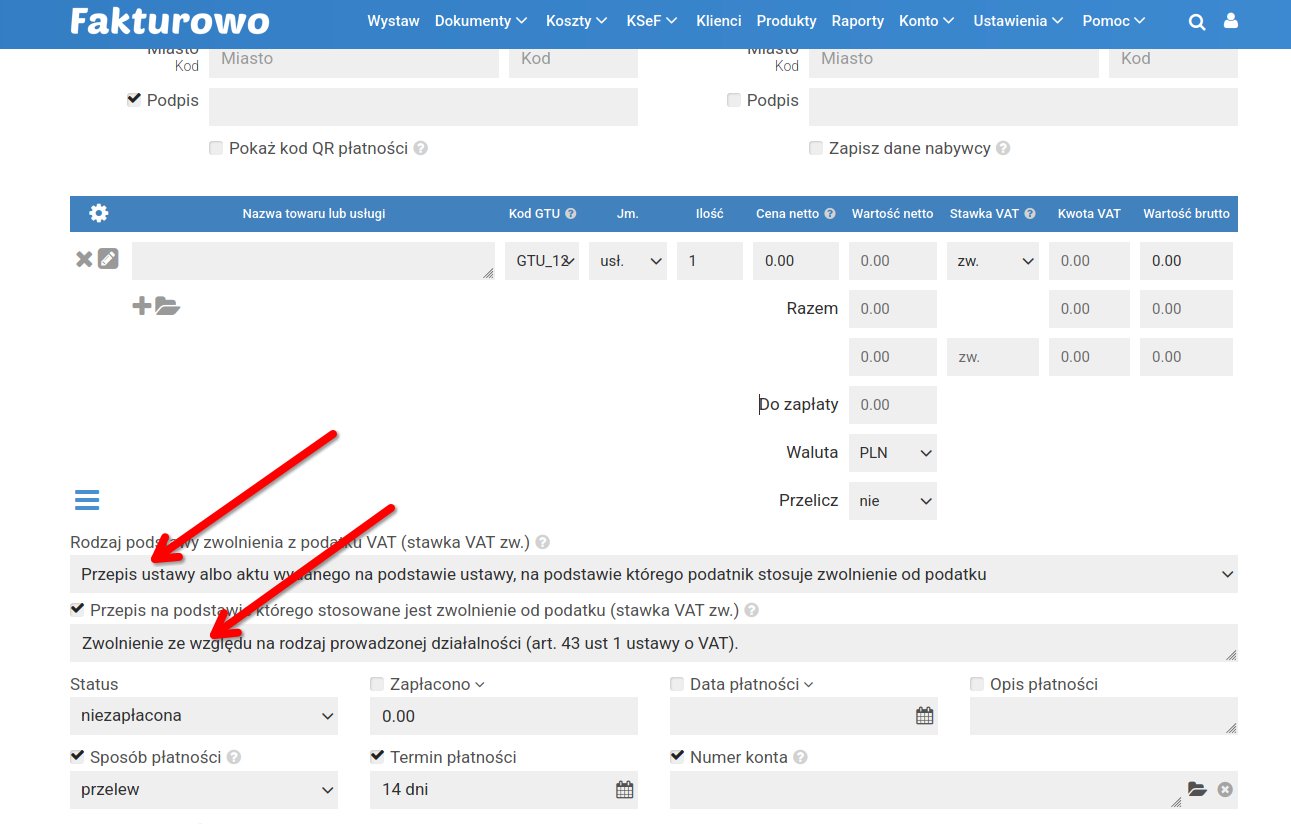Click the search magnifier icon in header
The height and width of the screenshot is (824, 1291).
1196,22
